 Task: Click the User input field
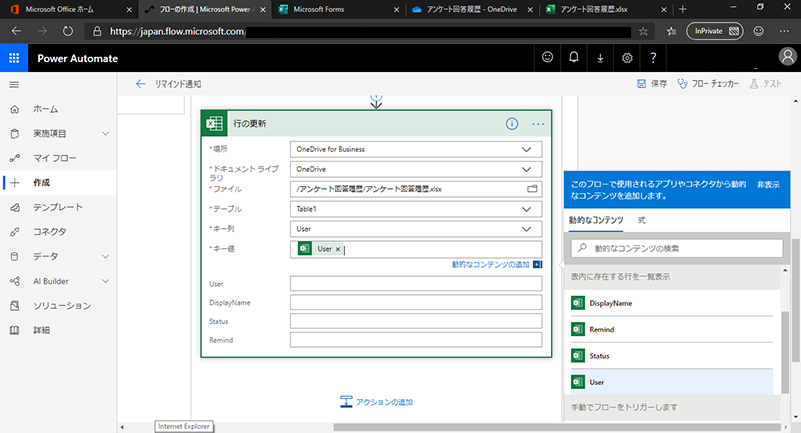(416, 283)
